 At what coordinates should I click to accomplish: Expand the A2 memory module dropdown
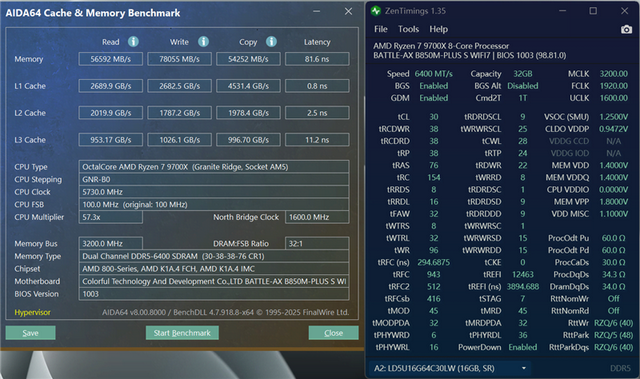pos(450,368)
